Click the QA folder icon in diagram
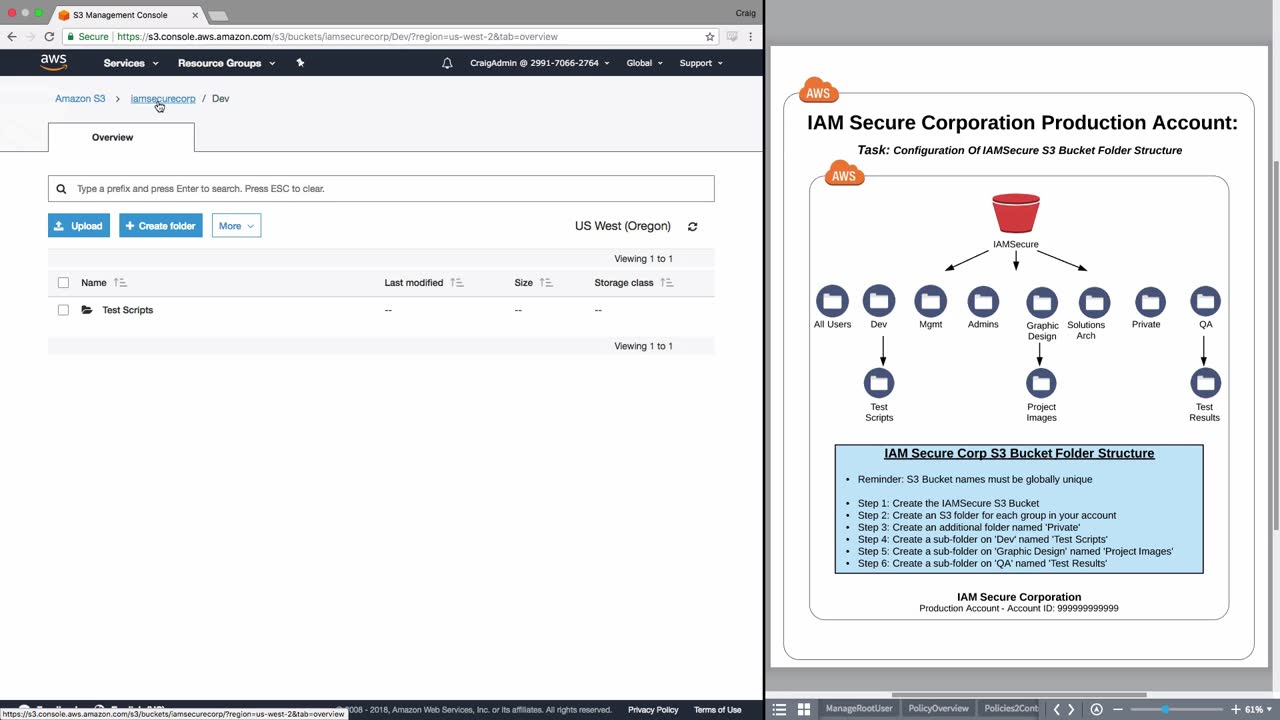 click(x=1205, y=301)
